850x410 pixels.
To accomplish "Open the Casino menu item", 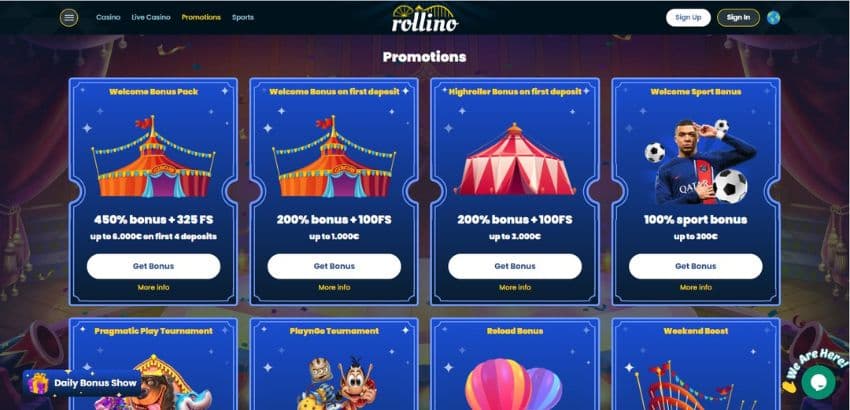I will pyautogui.click(x=108, y=17).
